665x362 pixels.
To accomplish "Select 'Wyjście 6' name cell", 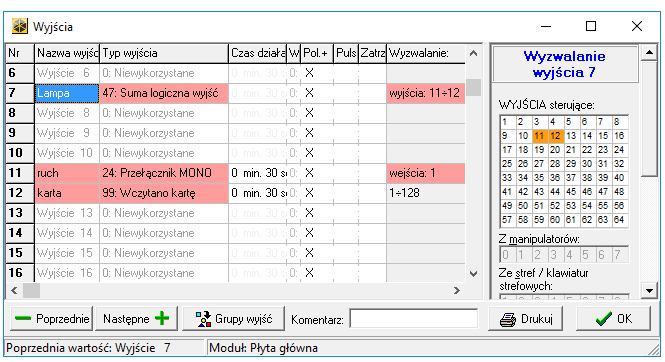I will (67, 73).
